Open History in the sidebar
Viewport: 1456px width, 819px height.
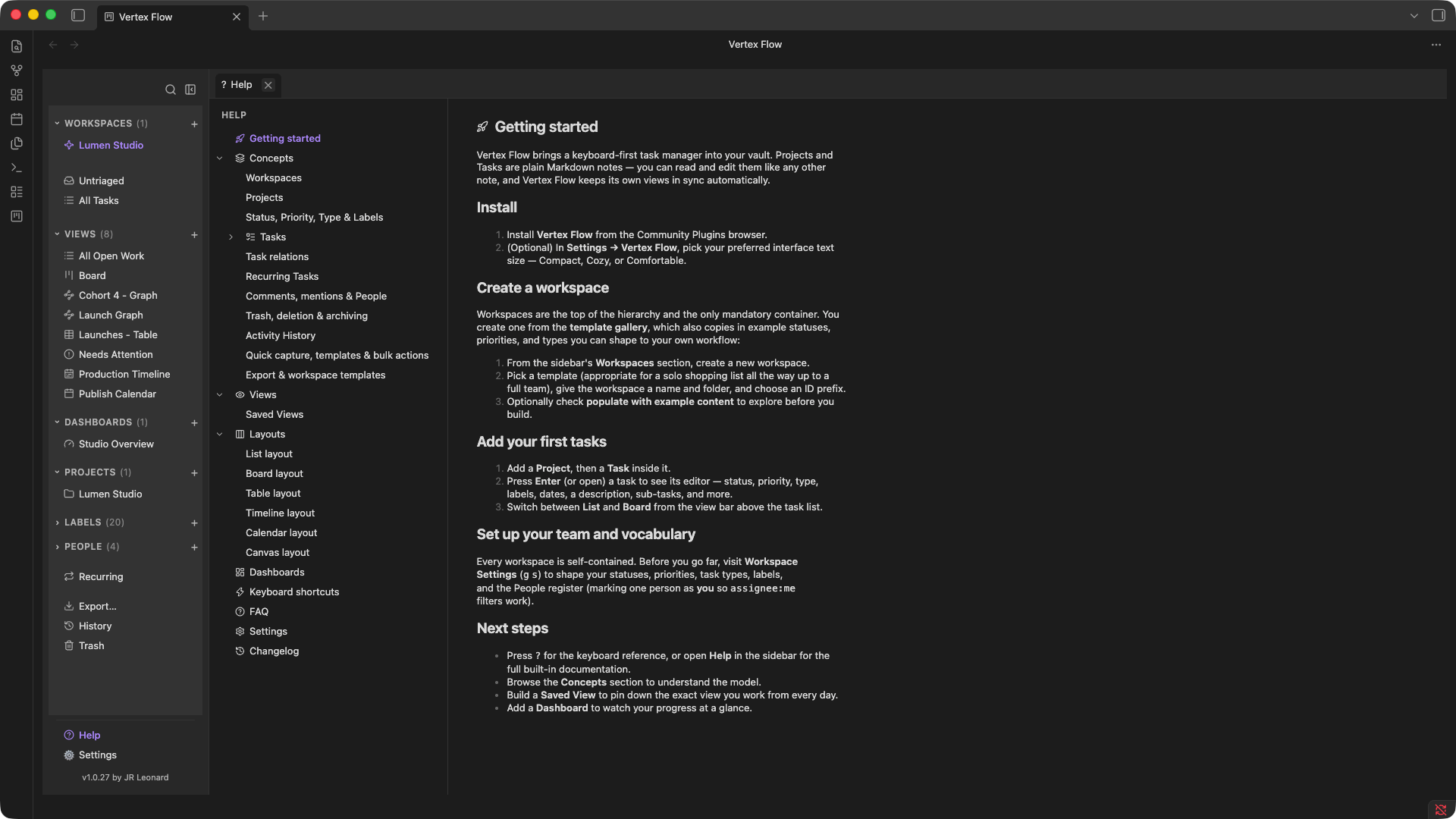point(88,626)
